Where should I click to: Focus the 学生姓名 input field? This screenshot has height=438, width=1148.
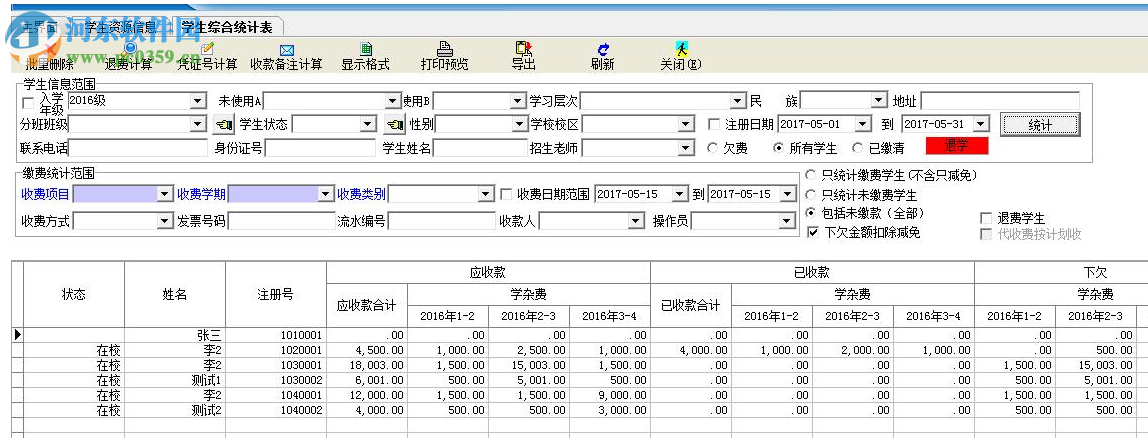pyautogui.click(x=480, y=149)
